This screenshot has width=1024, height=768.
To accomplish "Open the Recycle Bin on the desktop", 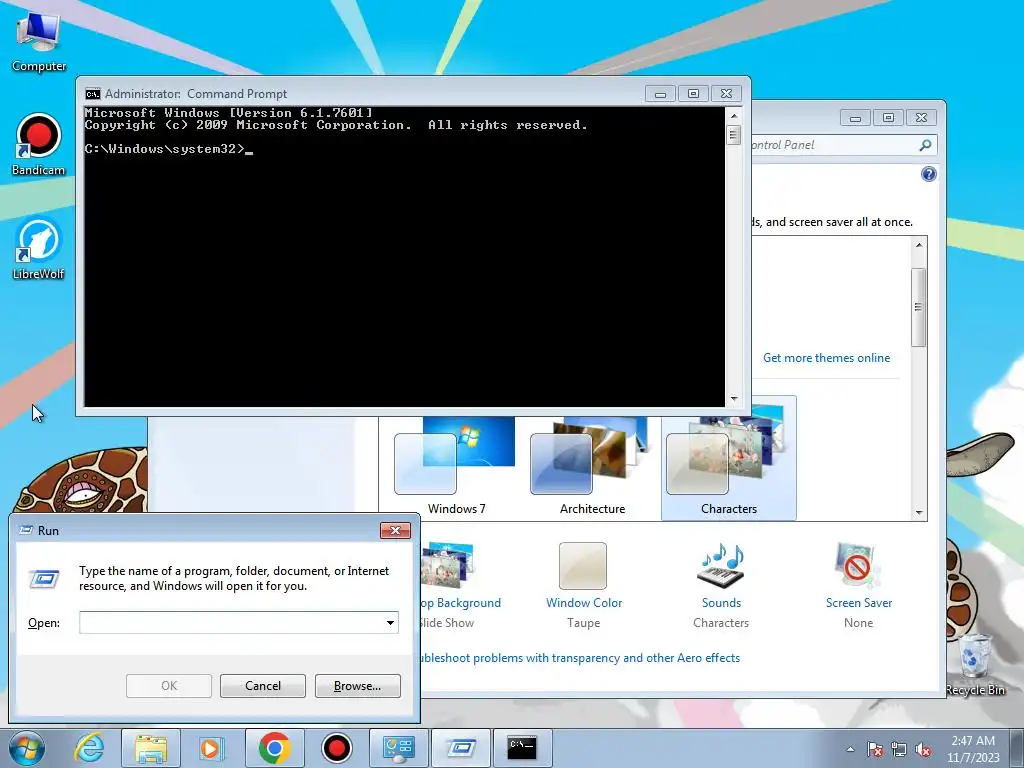I will (x=974, y=664).
